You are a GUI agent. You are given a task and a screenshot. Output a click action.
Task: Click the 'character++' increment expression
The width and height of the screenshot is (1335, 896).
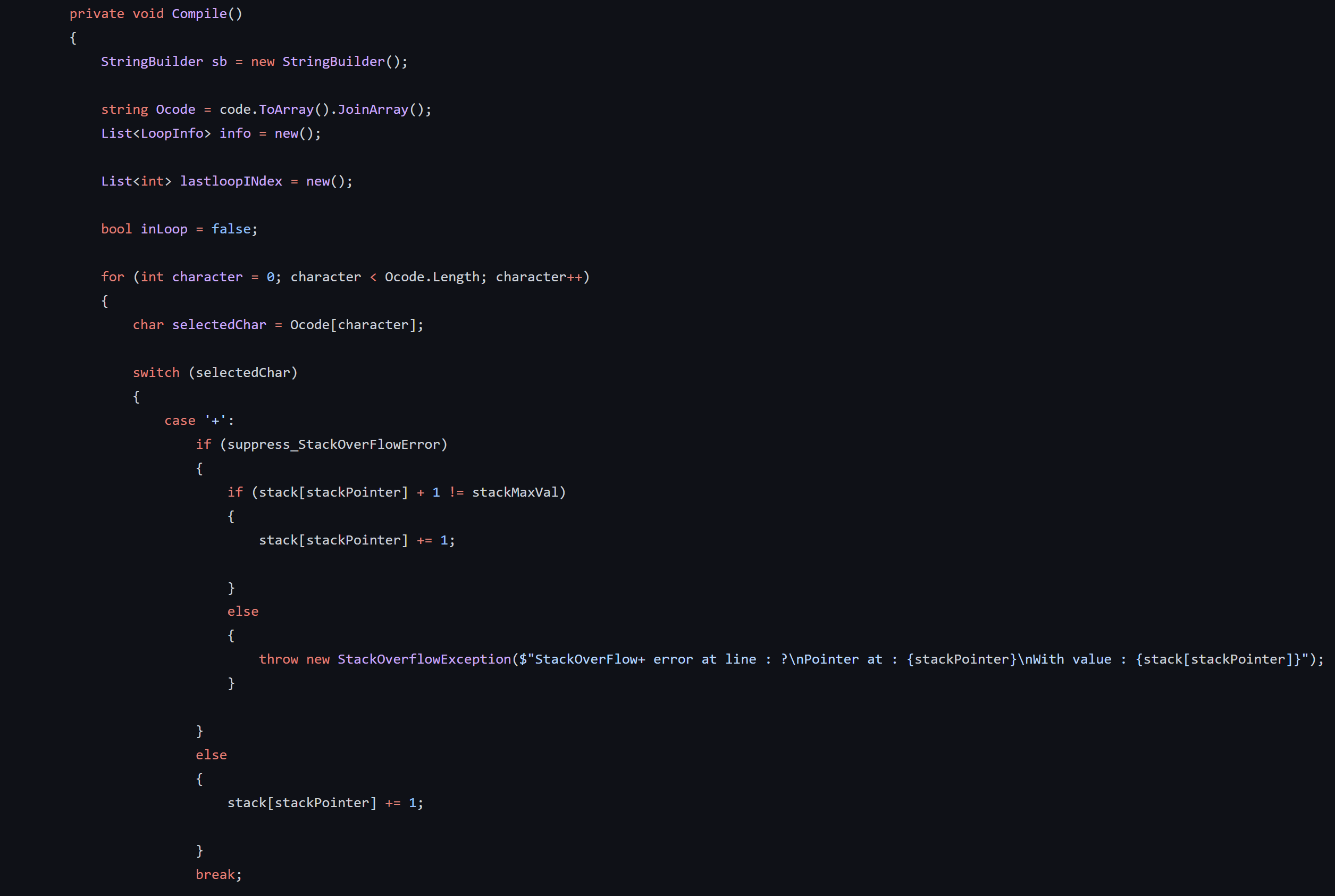pos(539,277)
